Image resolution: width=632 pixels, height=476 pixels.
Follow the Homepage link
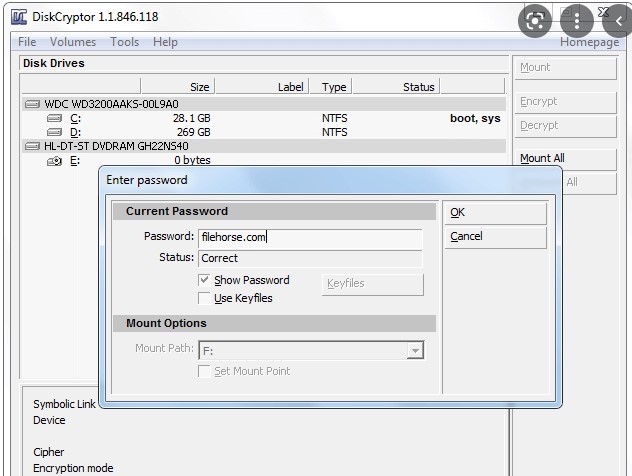pos(589,42)
